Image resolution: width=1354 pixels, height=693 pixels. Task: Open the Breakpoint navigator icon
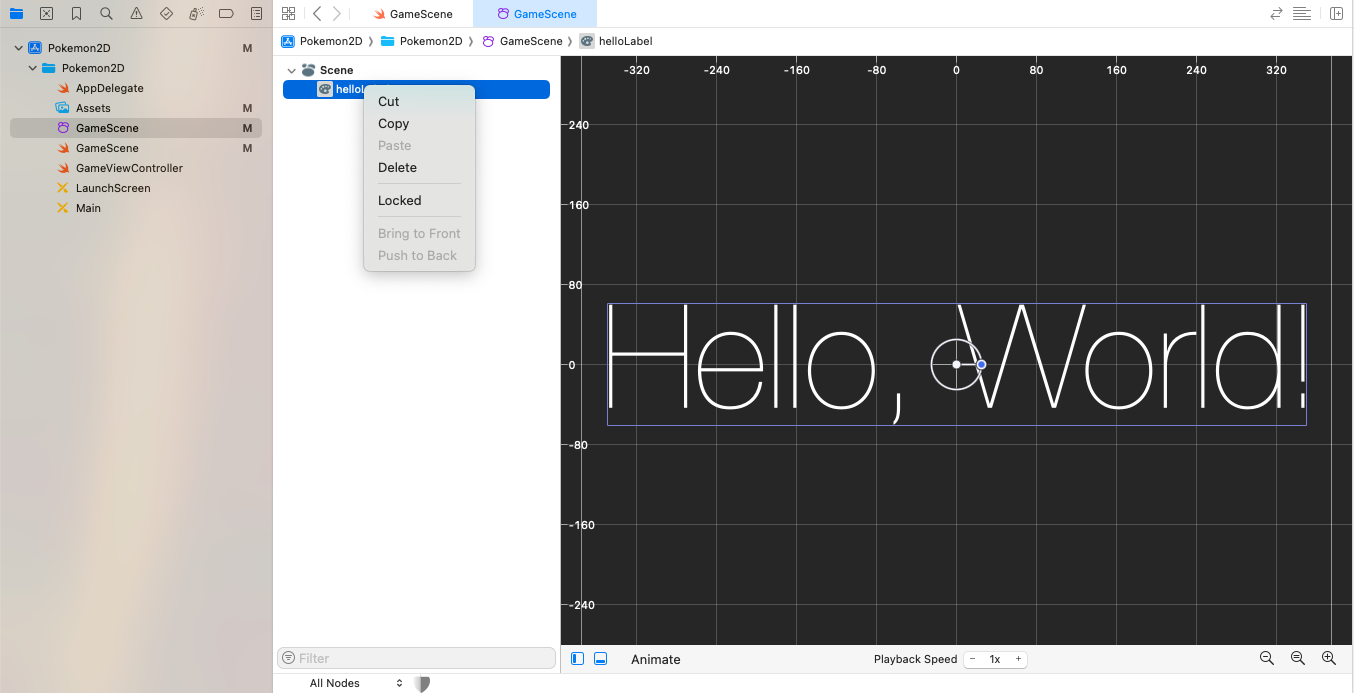[x=226, y=14]
